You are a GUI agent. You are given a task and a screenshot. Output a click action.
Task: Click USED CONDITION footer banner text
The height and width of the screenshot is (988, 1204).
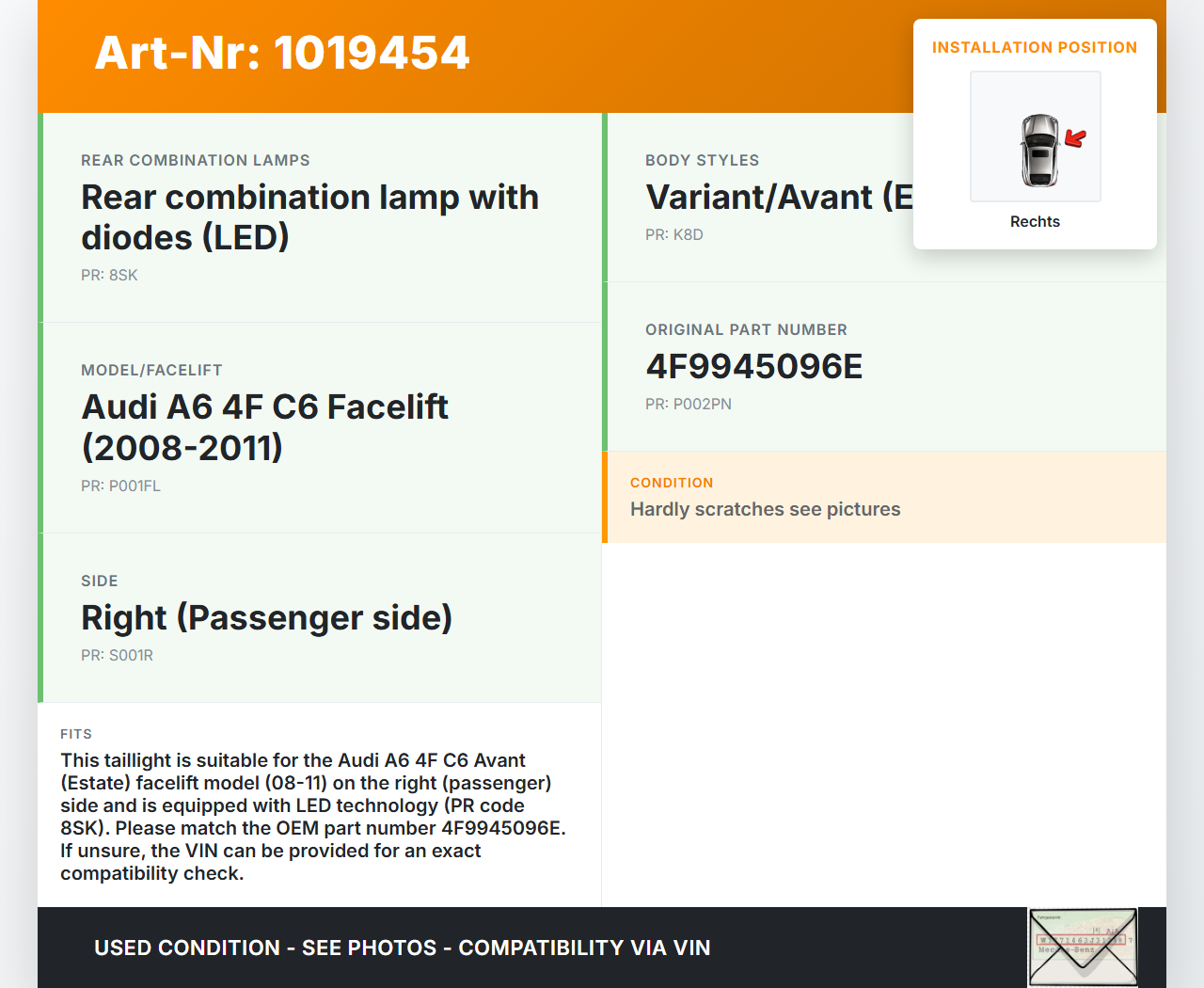(x=403, y=948)
